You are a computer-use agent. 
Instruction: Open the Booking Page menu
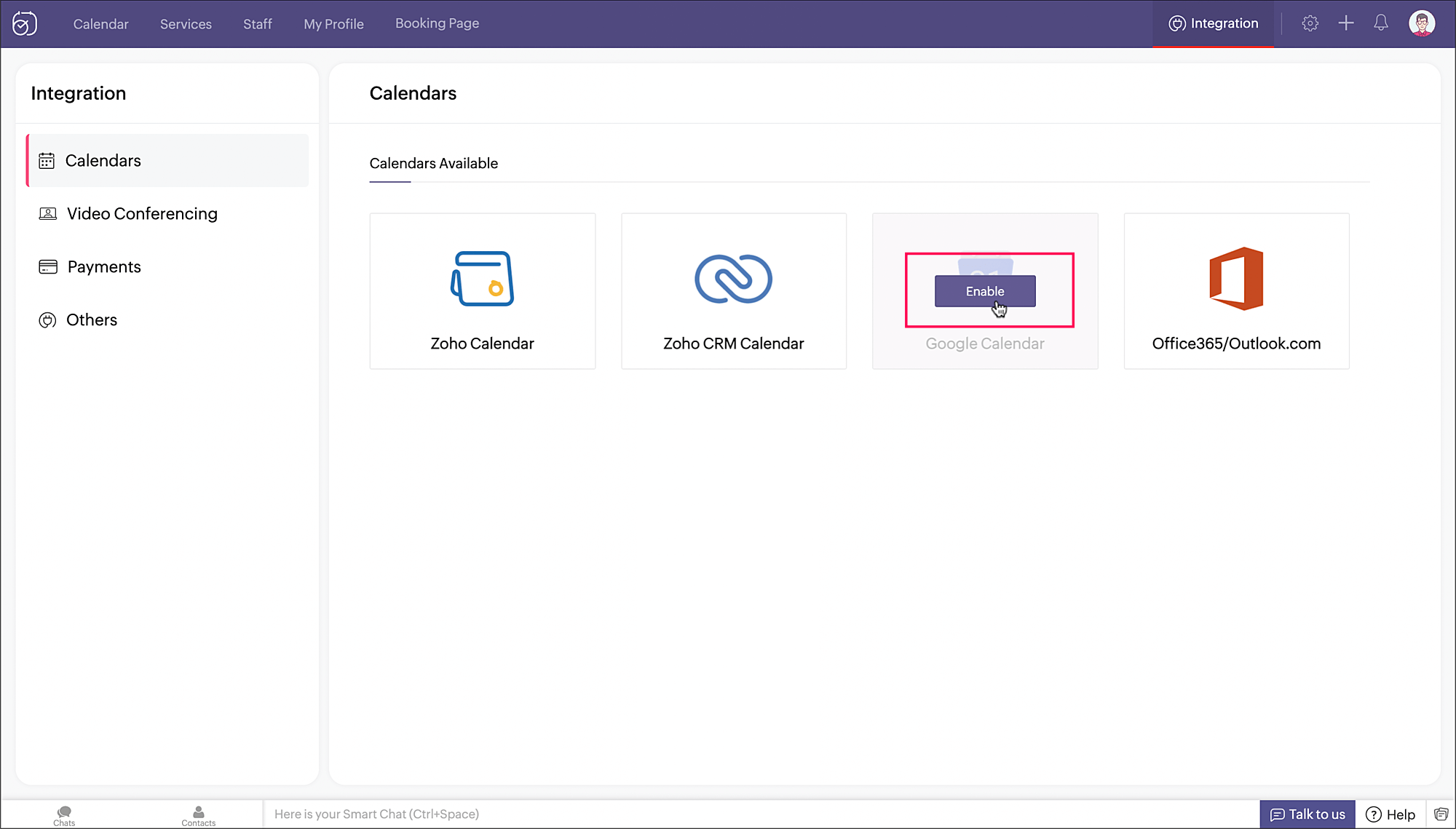(x=437, y=23)
